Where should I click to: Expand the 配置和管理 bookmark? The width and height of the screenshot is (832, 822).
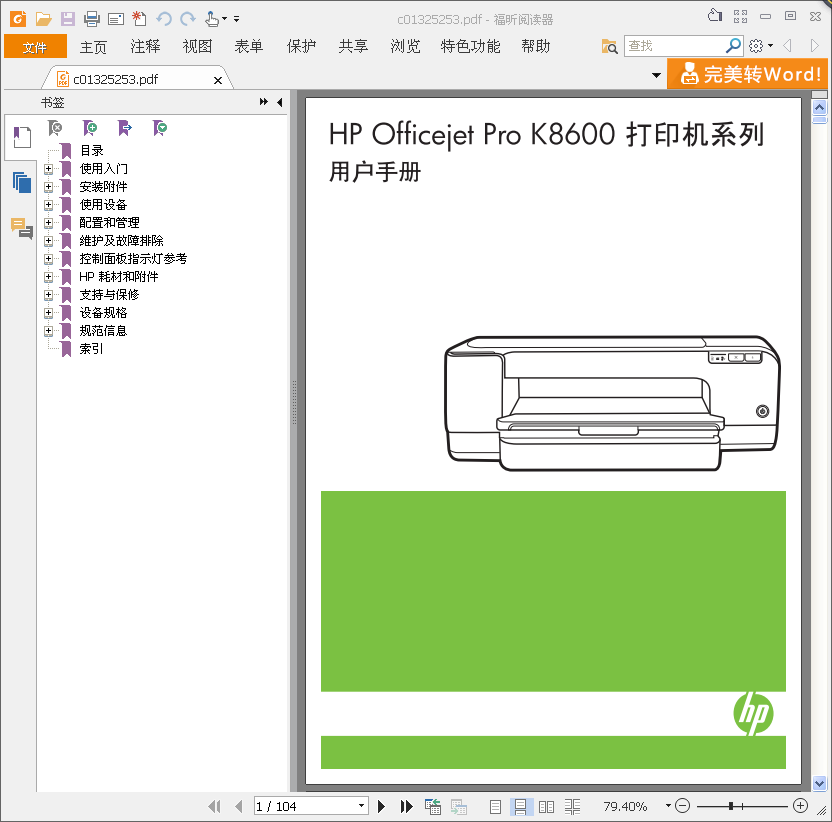48,223
